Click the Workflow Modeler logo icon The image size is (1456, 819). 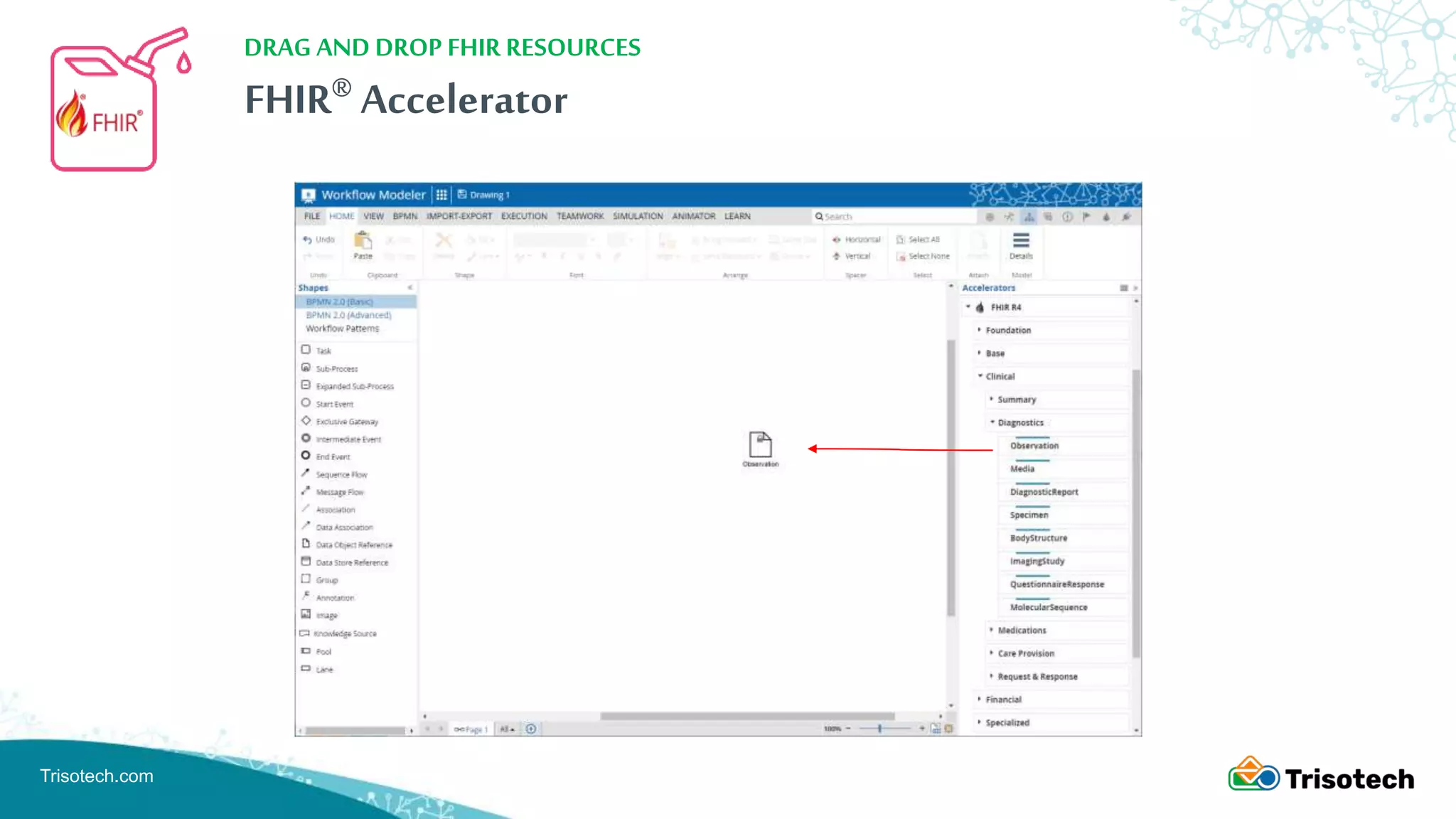click(309, 196)
